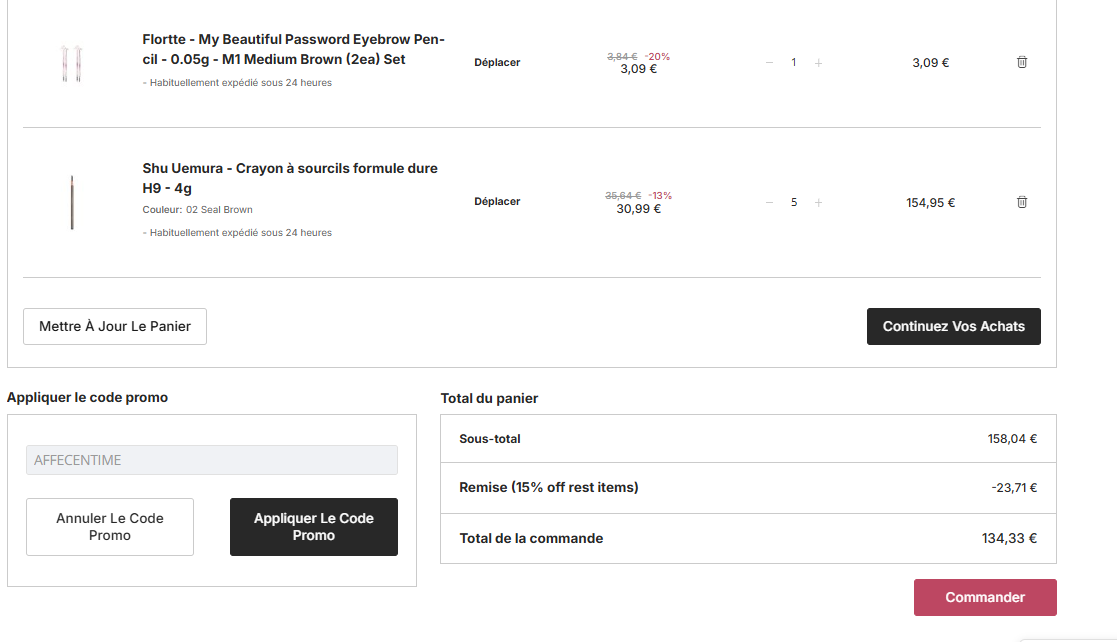1117x642 pixels.
Task: Click the Commander checkout button
Action: point(985,597)
